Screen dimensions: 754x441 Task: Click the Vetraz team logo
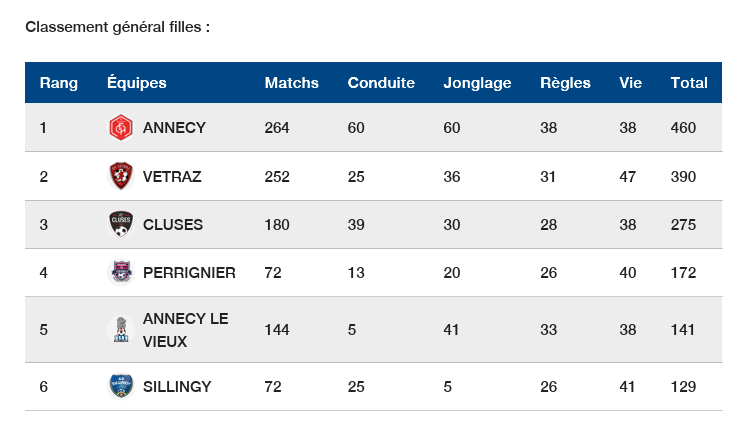(x=120, y=177)
